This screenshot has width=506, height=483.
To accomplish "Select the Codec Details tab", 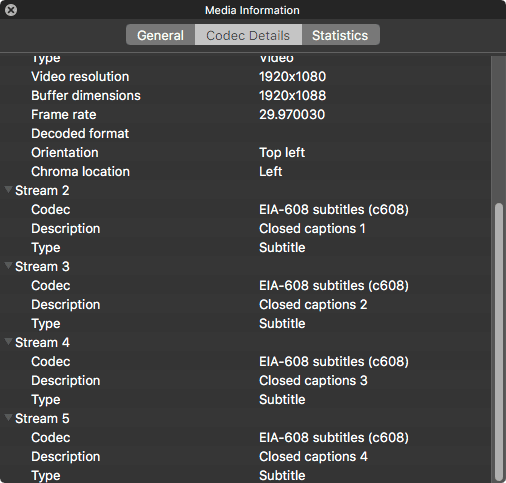I will (248, 35).
